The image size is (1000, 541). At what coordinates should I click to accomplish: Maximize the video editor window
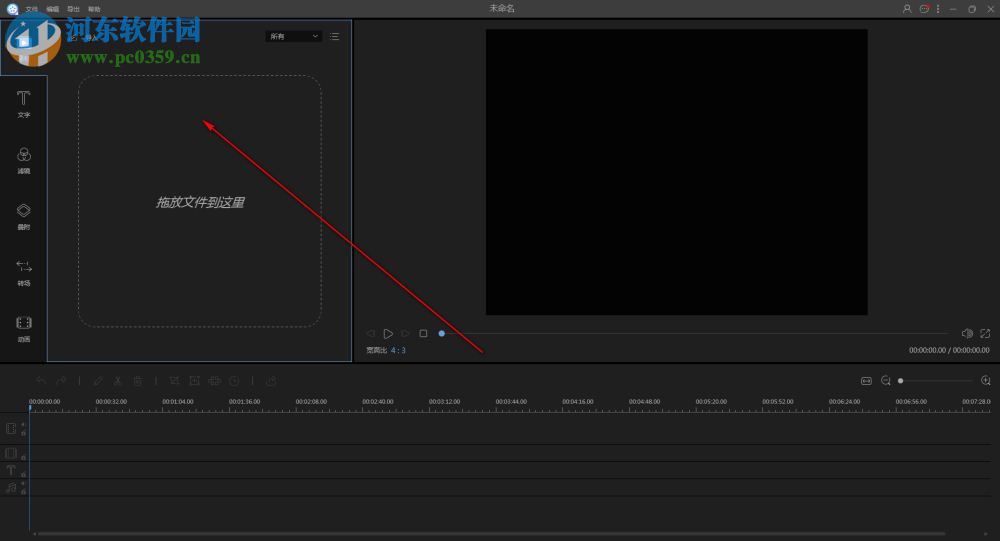[x=972, y=9]
